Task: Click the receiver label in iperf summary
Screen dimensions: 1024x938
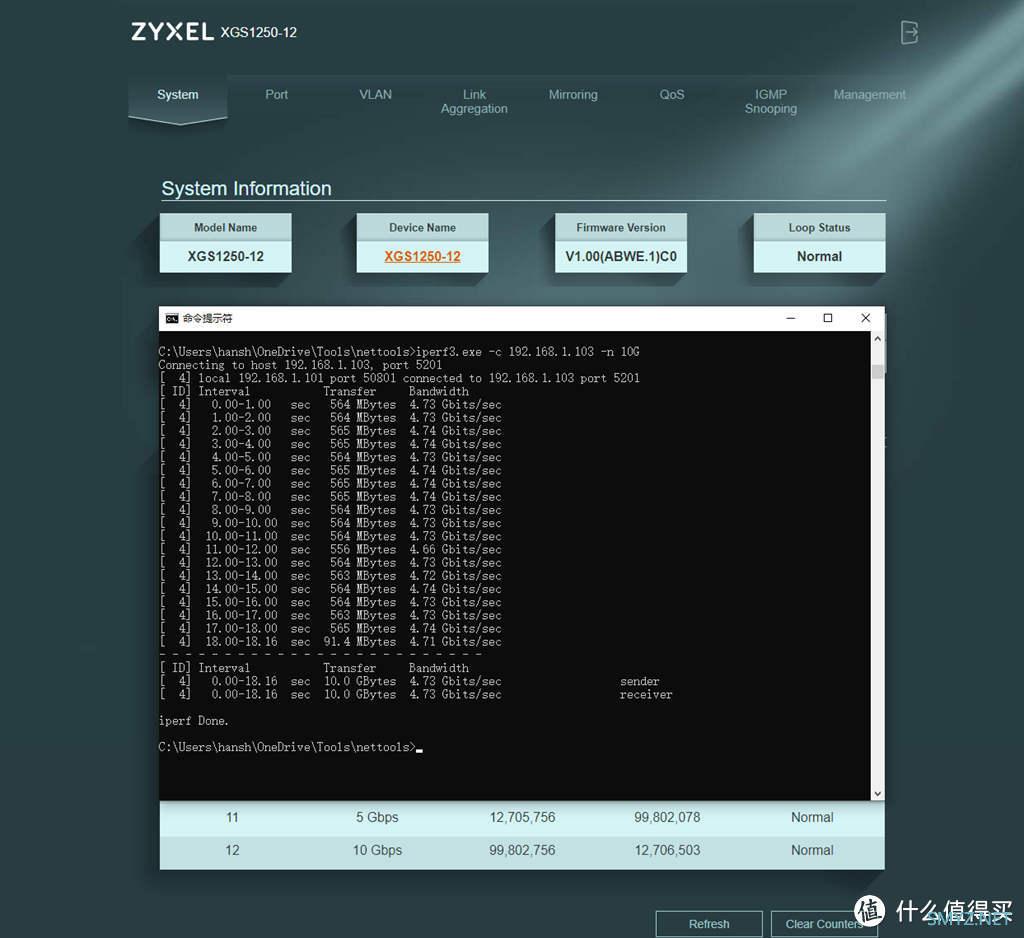Action: tap(646, 694)
